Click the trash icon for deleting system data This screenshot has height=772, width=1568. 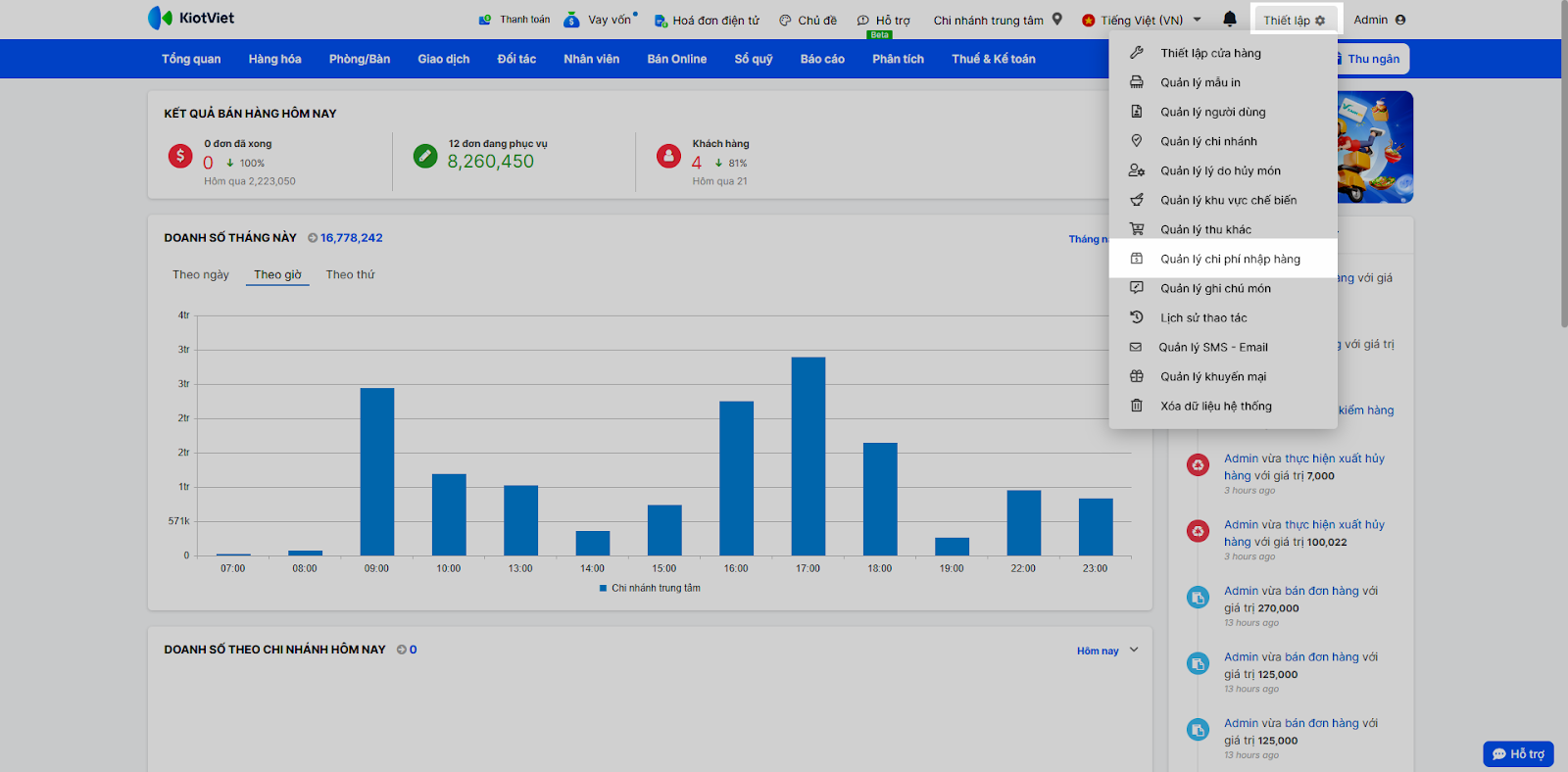[1137, 406]
